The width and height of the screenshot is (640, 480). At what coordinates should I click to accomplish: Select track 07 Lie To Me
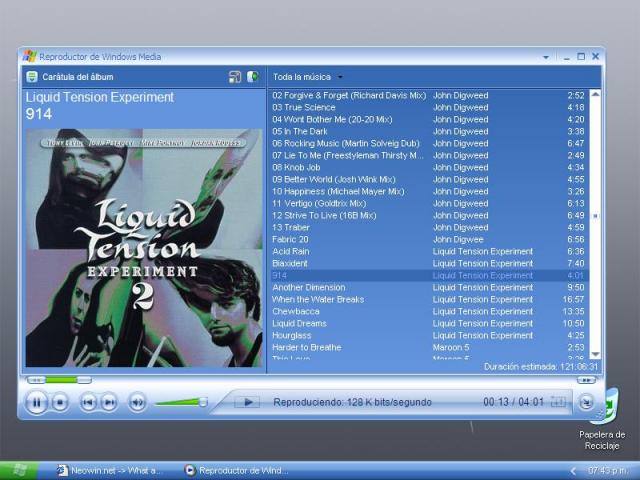(x=430, y=156)
